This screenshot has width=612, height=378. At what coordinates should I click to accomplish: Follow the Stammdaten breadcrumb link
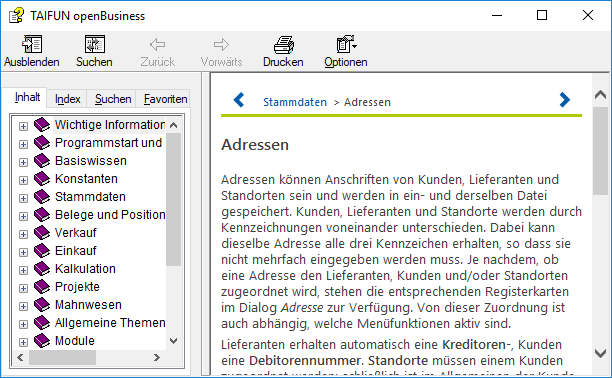[295, 102]
